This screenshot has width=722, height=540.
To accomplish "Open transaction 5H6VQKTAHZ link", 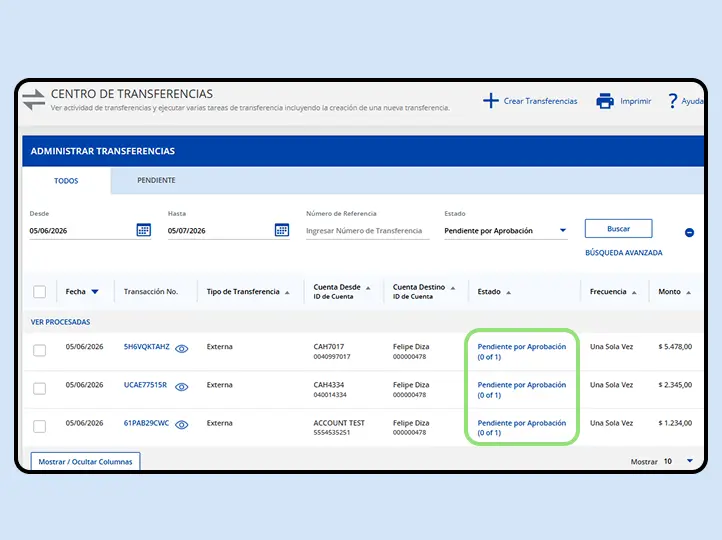I will pyautogui.click(x=146, y=347).
